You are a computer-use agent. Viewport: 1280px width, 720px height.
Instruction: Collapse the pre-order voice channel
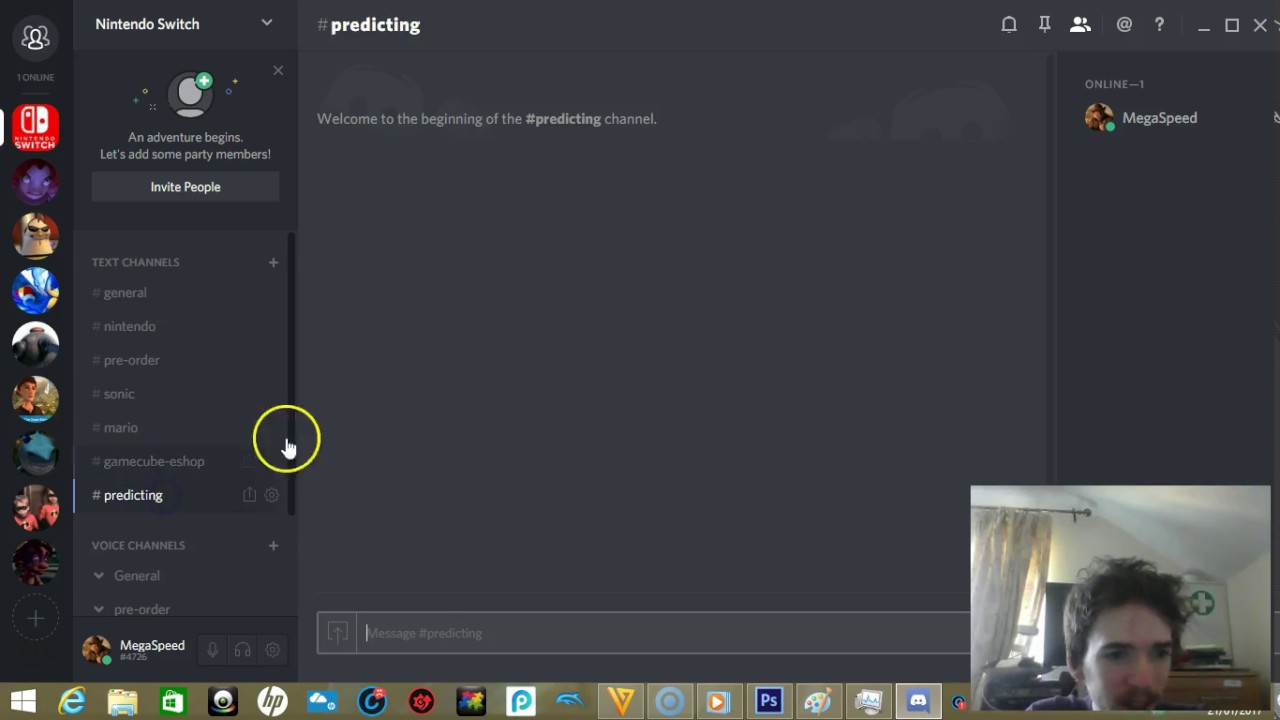pyautogui.click(x=98, y=609)
